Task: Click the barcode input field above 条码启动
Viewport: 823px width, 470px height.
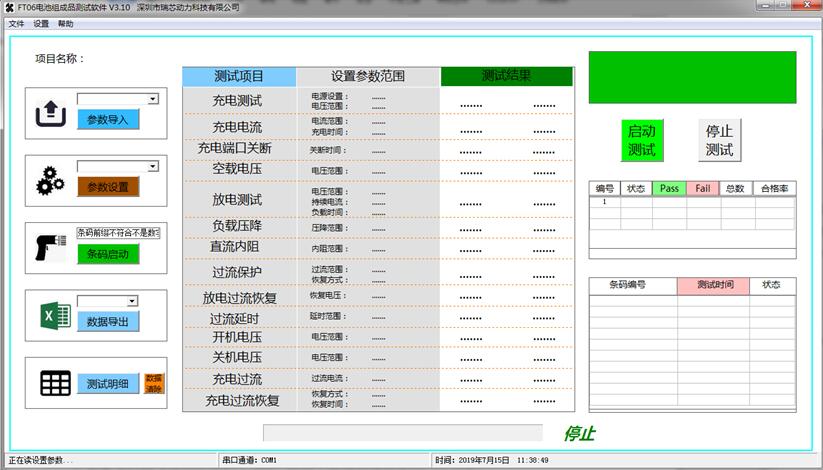Action: pos(118,233)
